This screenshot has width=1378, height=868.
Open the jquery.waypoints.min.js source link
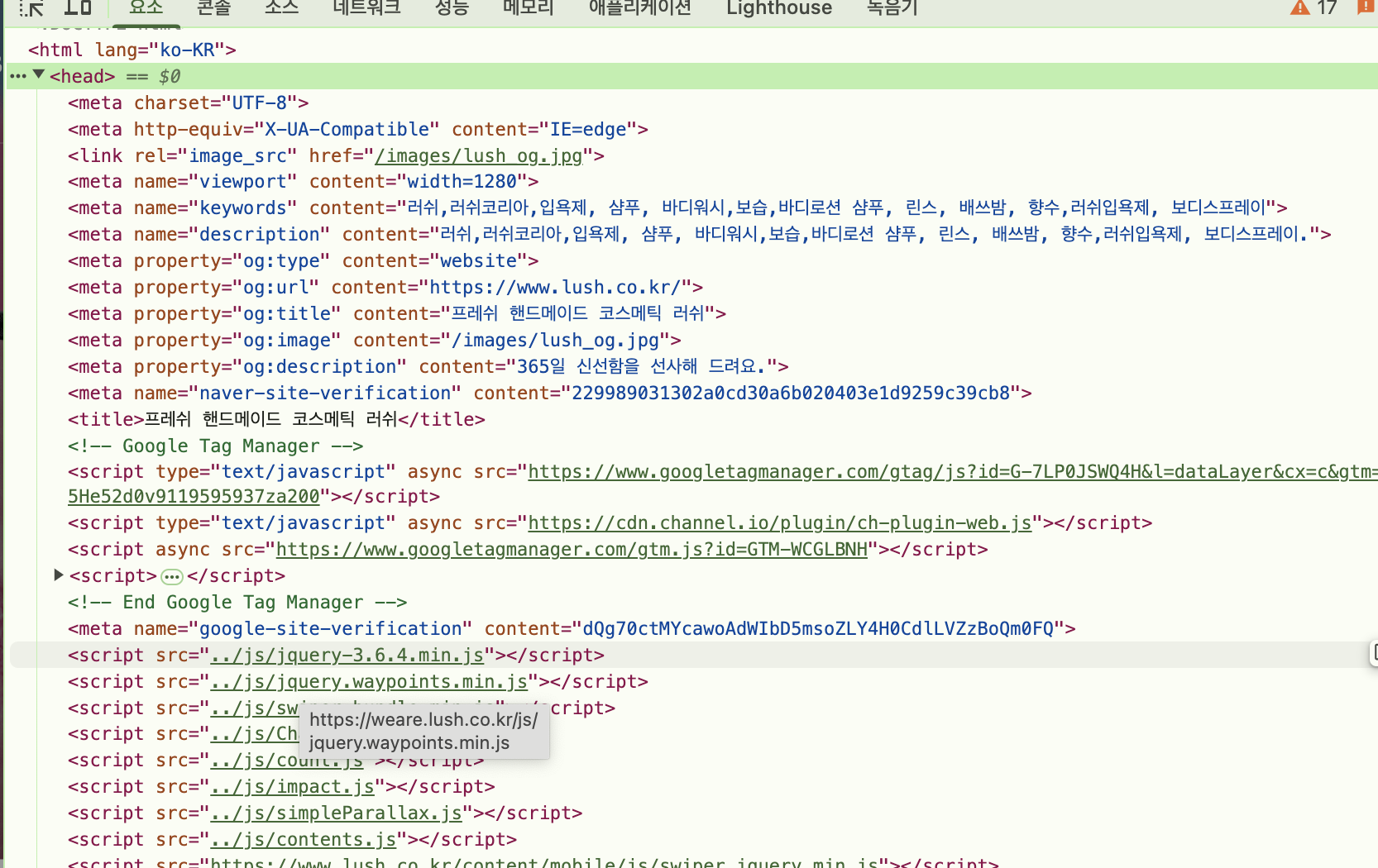(x=369, y=681)
